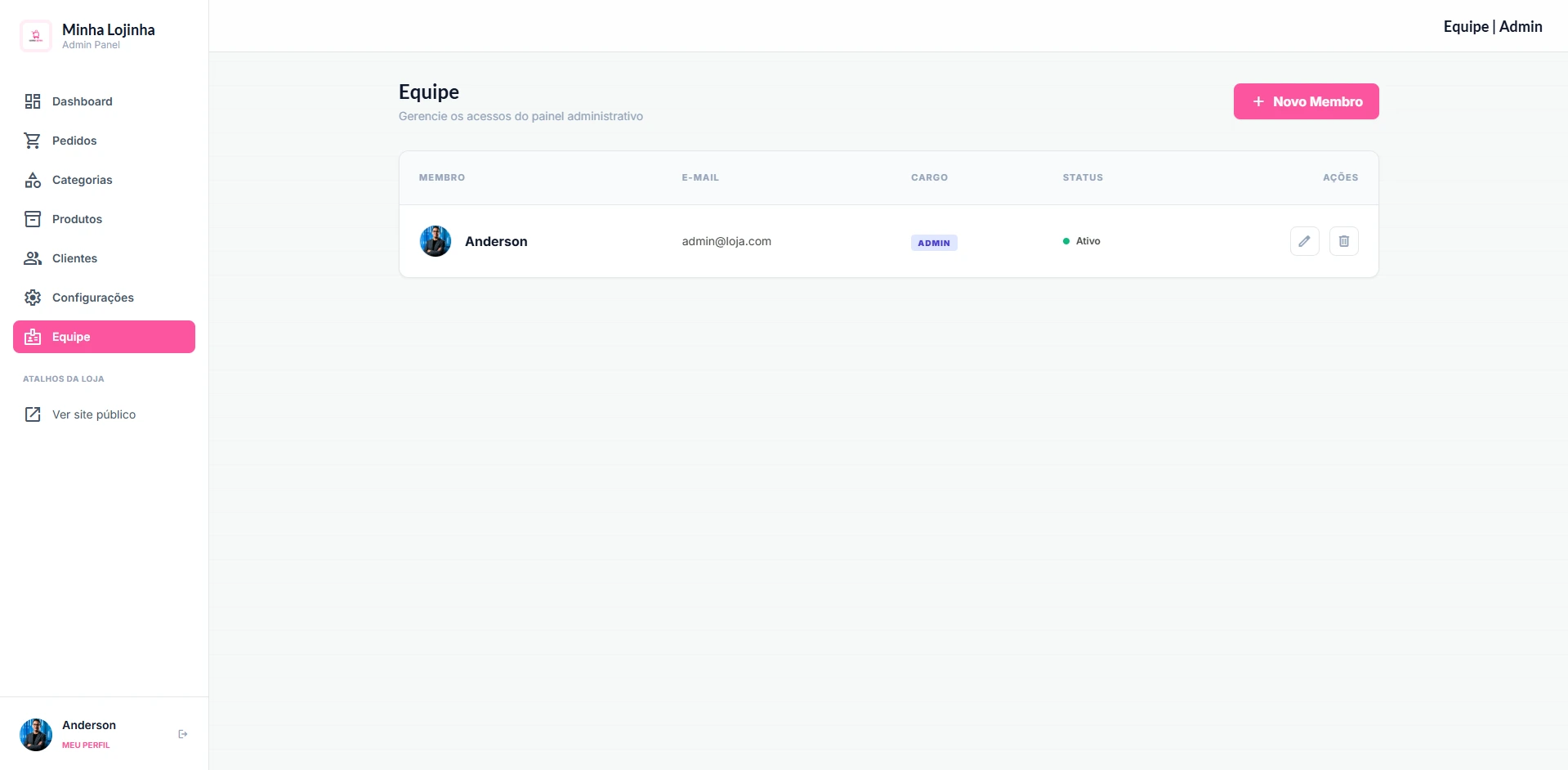Click the admin@loja.com email cell
The height and width of the screenshot is (770, 1568).
(726, 241)
